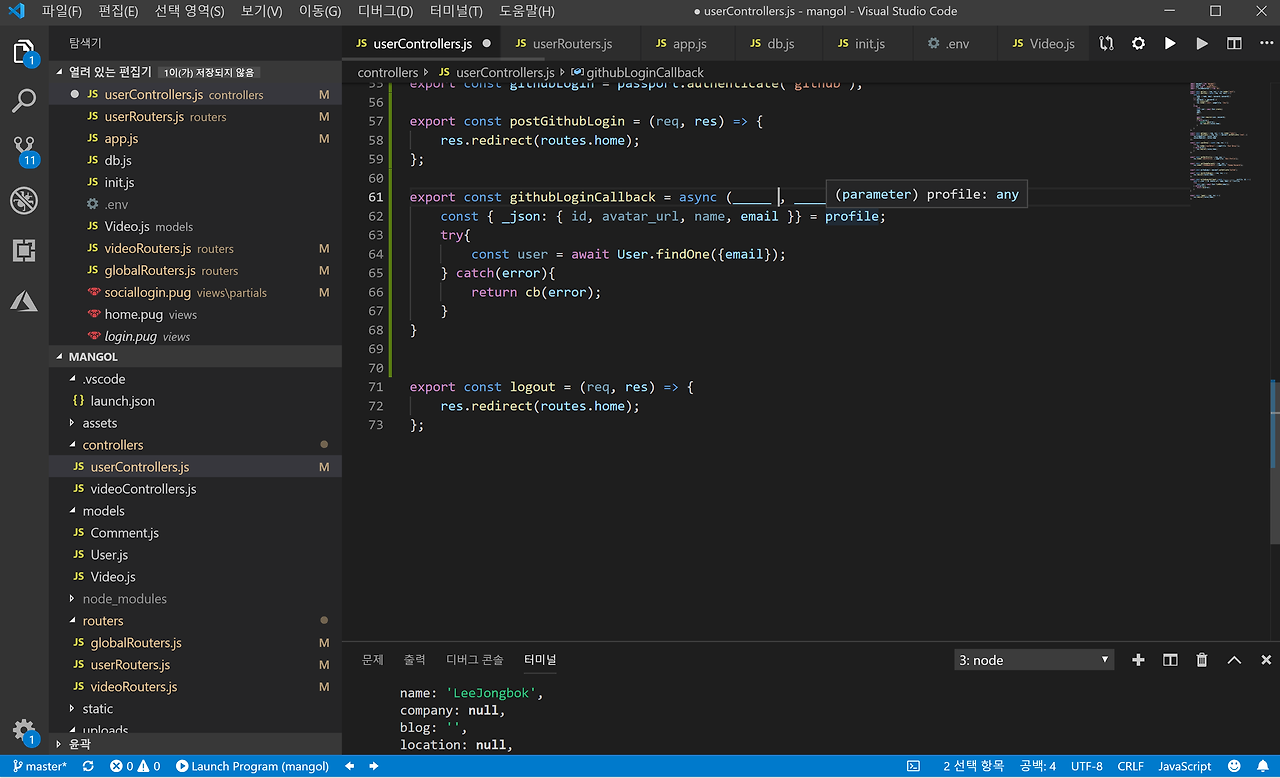Add a new terminal with plus icon

point(1138,660)
